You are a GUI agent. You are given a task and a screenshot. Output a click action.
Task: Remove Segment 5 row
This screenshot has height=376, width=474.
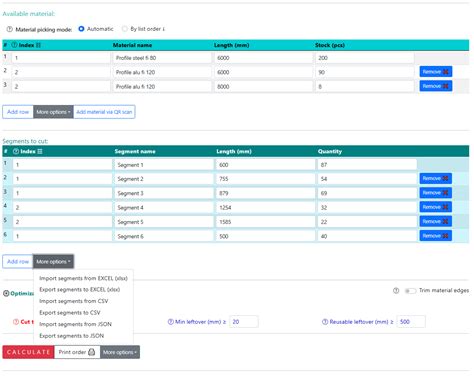[436, 221]
